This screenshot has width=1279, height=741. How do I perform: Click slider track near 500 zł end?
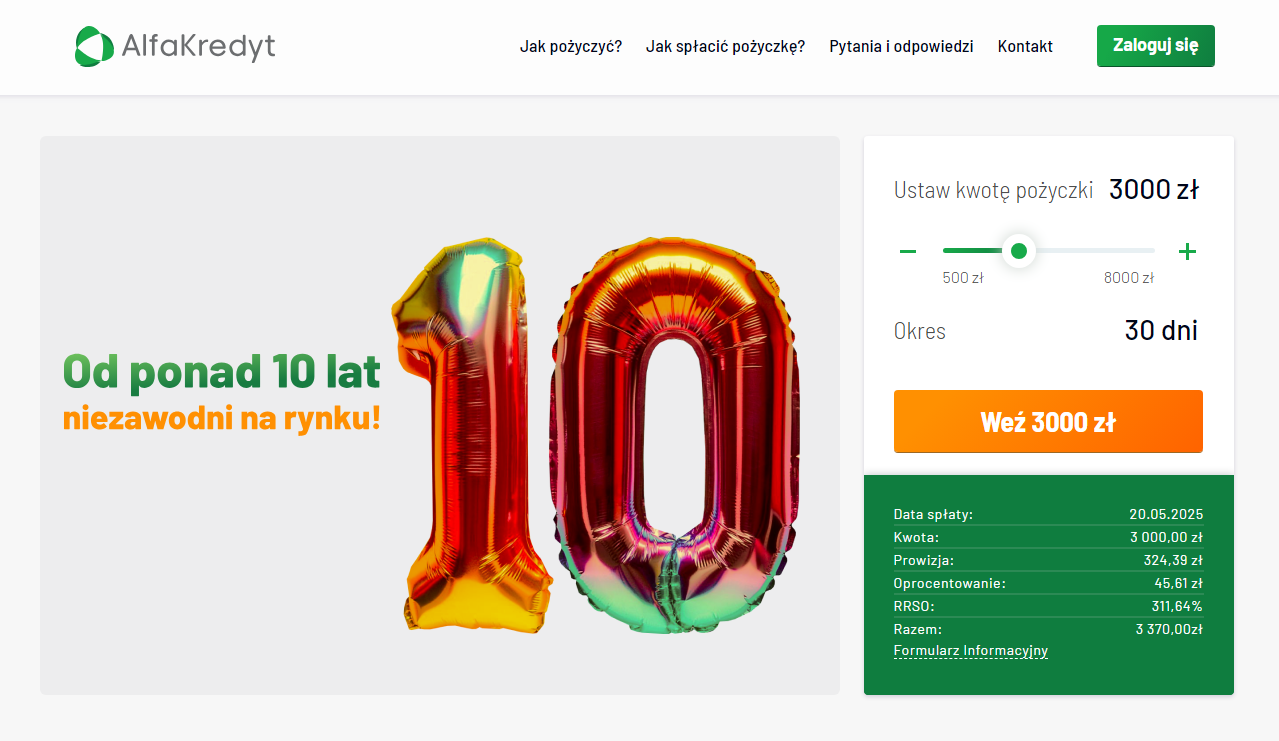click(x=955, y=250)
